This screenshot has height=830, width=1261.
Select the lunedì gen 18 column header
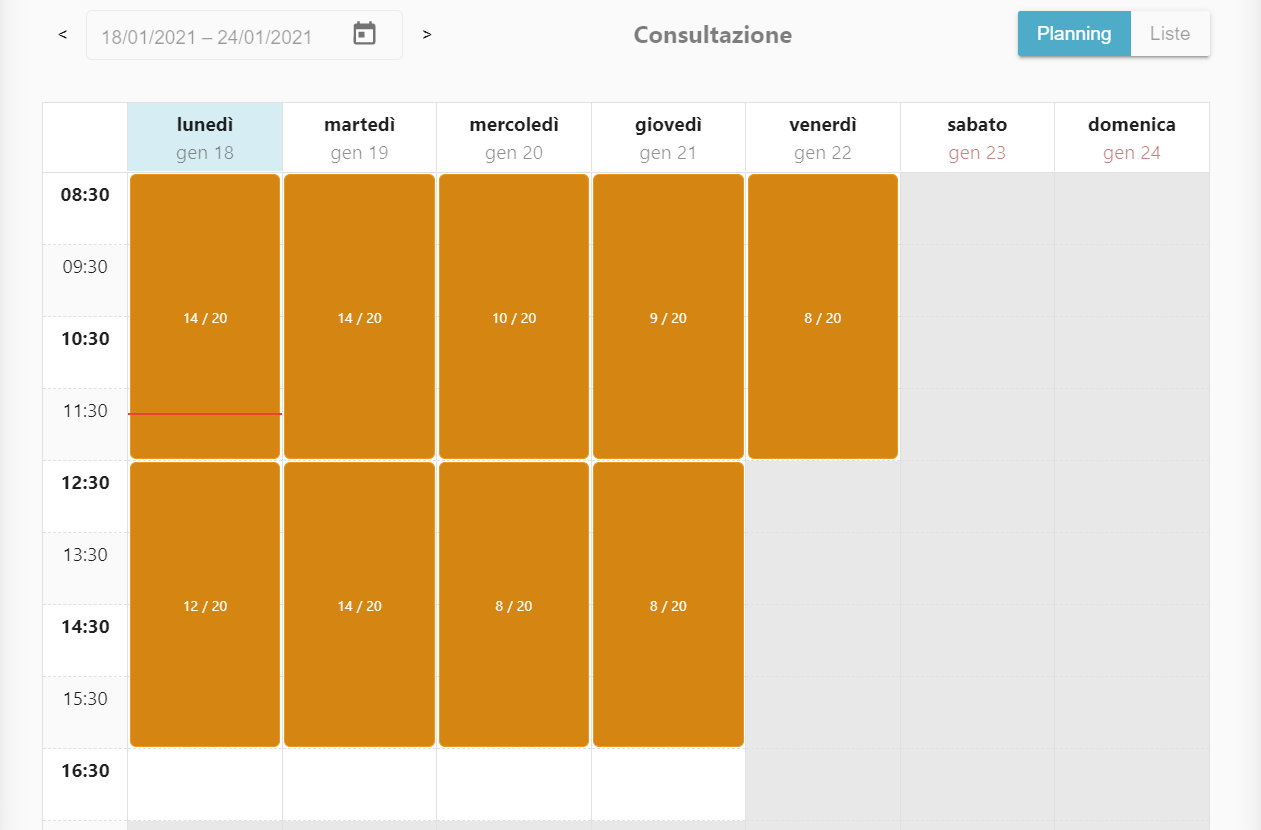tap(205, 138)
